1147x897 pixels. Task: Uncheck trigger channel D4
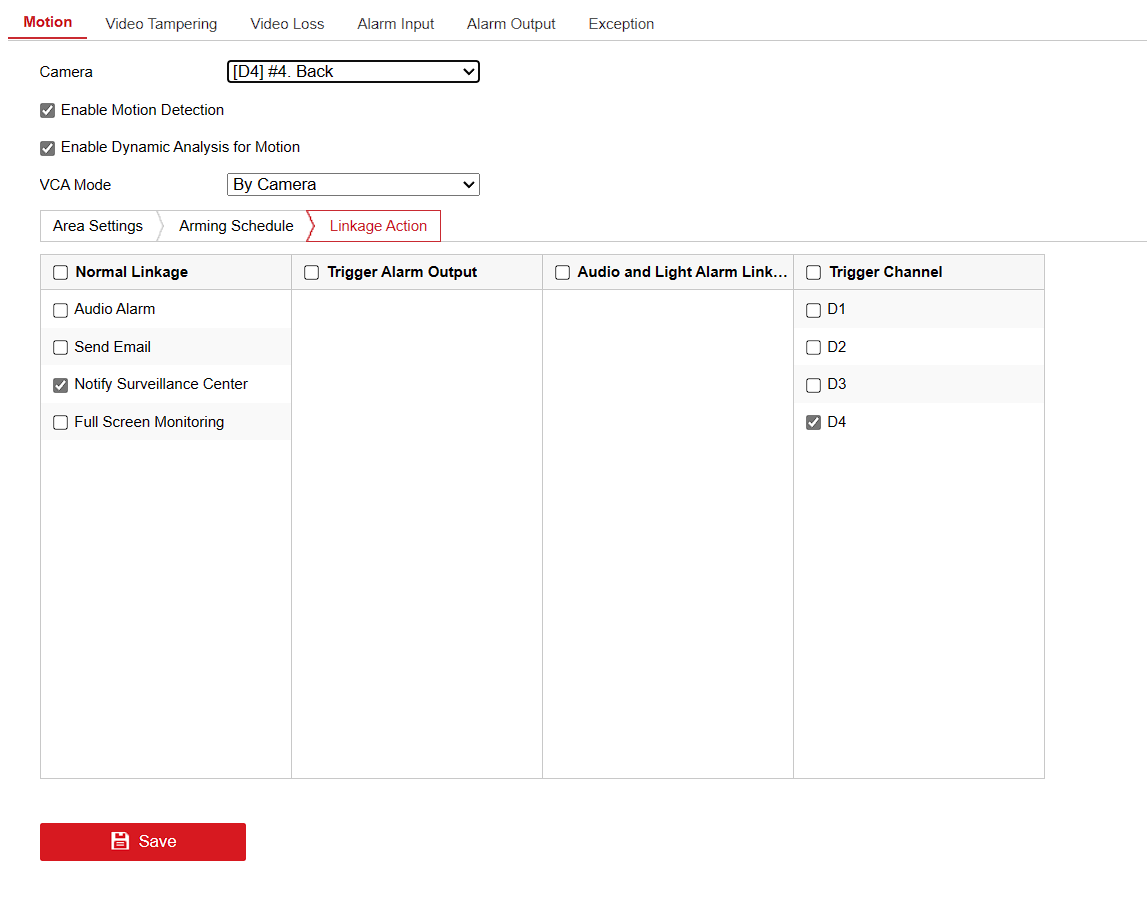coord(814,423)
